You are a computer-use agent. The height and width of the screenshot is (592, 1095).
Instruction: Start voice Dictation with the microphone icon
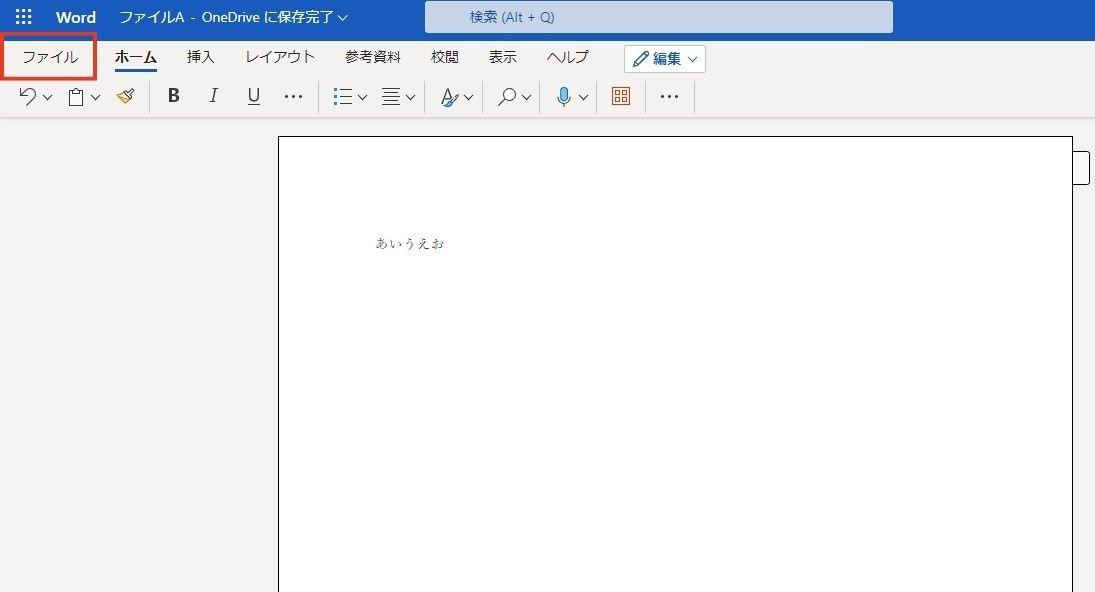(x=563, y=96)
